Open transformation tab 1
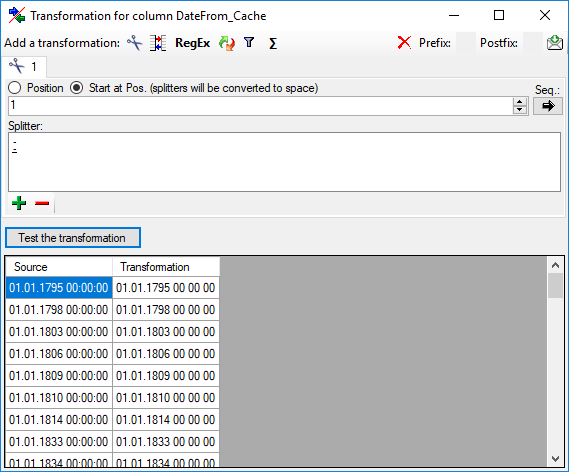Image resolution: width=569 pixels, height=472 pixels. click(x=24, y=67)
